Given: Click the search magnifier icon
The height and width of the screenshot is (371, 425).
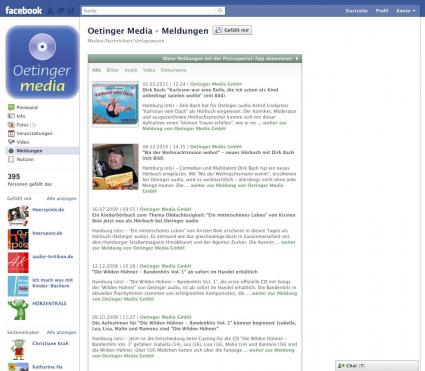Looking at the screenshot, I should 220,11.
